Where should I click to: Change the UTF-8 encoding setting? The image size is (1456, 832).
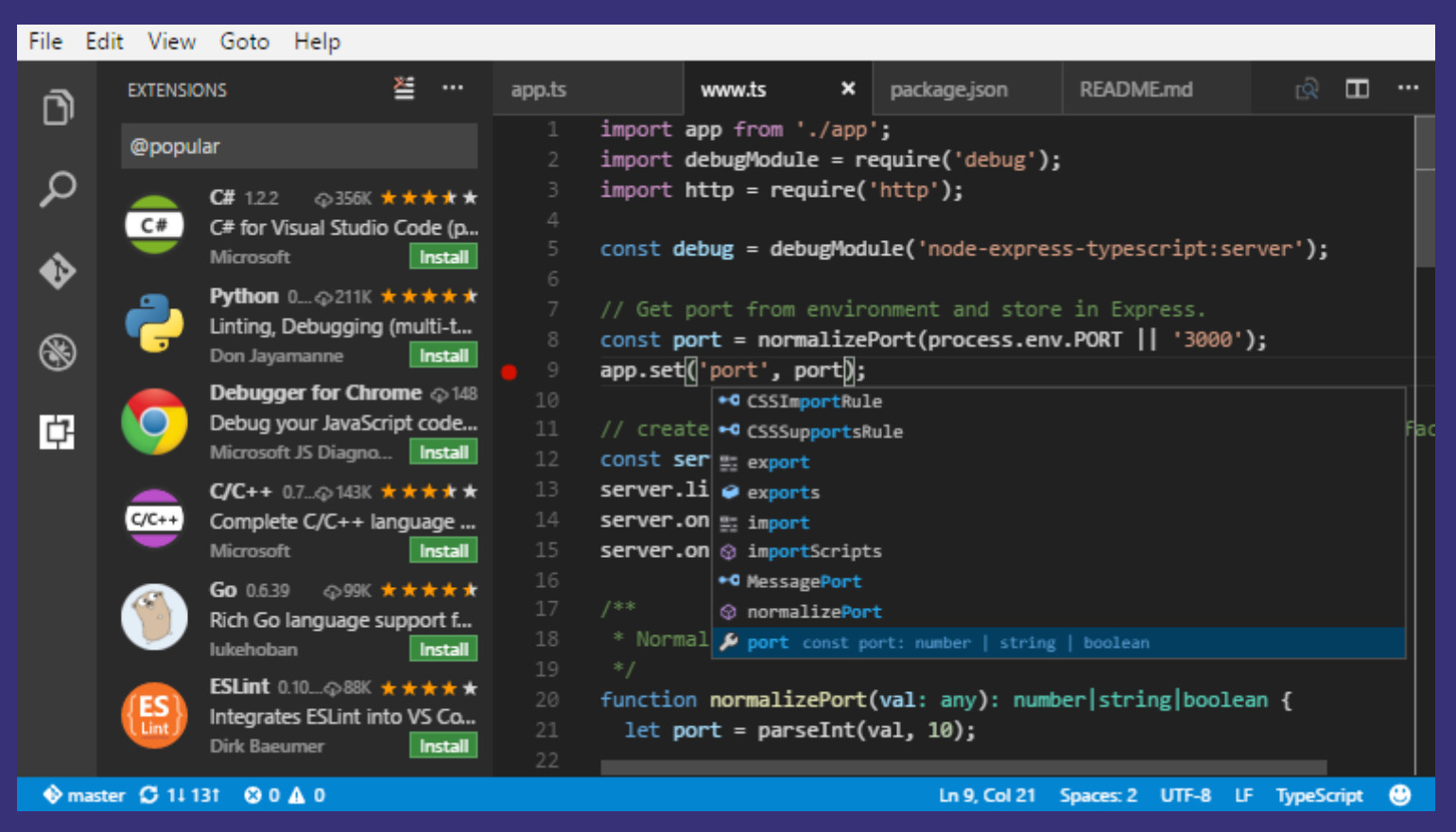click(x=1186, y=795)
